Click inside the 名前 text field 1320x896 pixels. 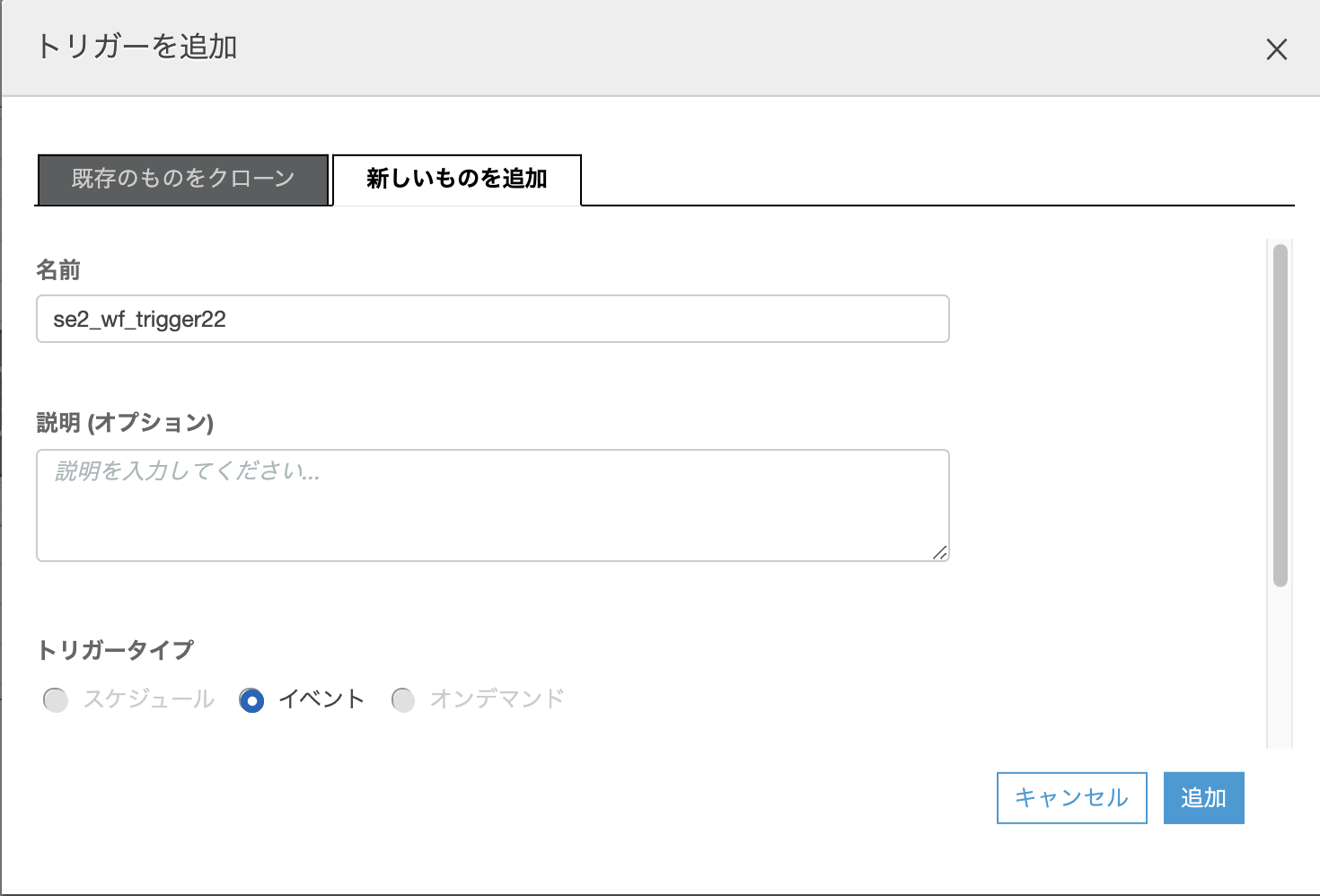[492, 319]
